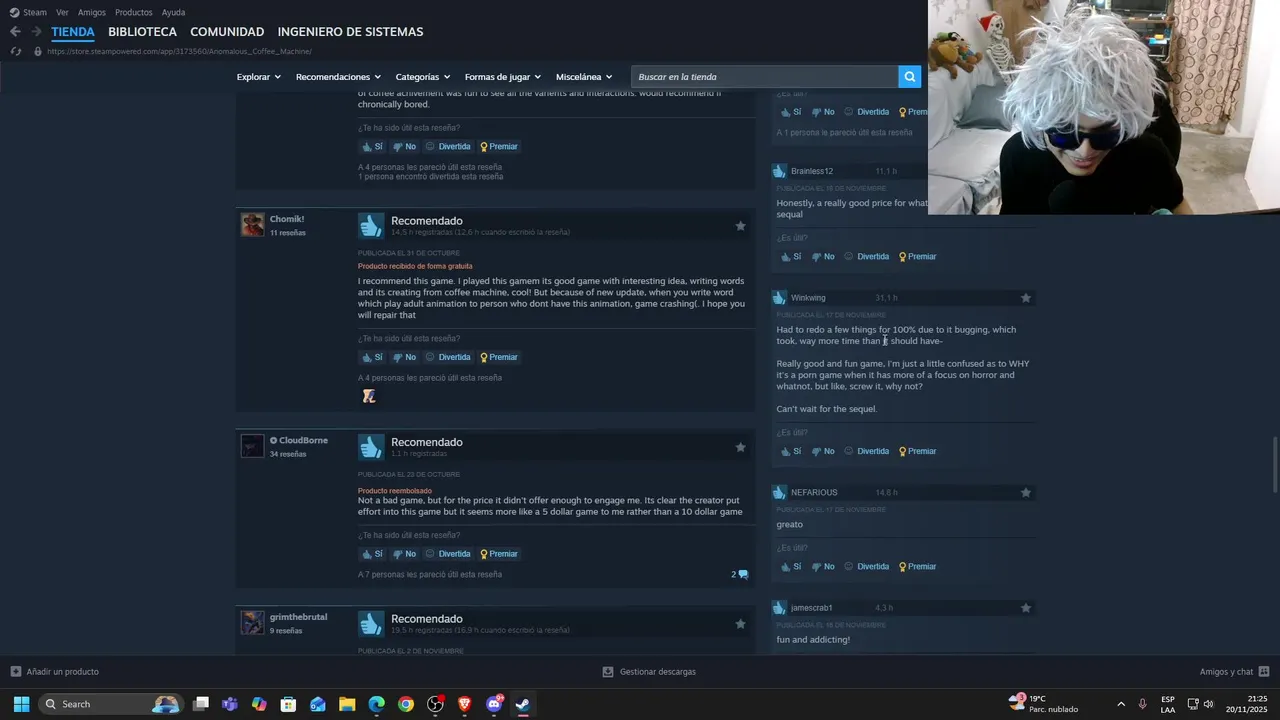1280x720 pixels.
Task: Vote No on Chomik! review
Action: (404, 357)
